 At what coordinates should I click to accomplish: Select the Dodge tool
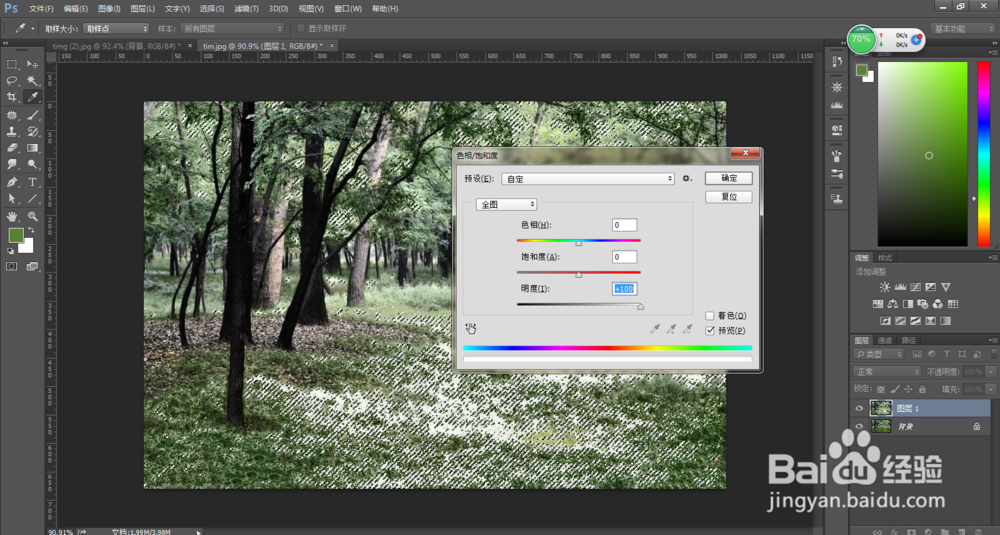pos(32,165)
